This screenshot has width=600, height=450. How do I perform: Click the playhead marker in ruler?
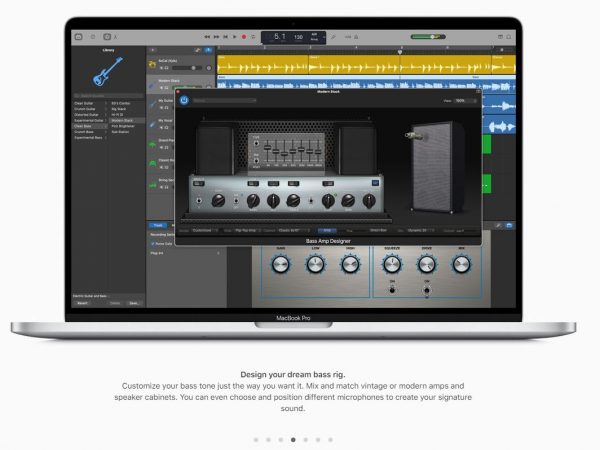[x=400, y=52]
